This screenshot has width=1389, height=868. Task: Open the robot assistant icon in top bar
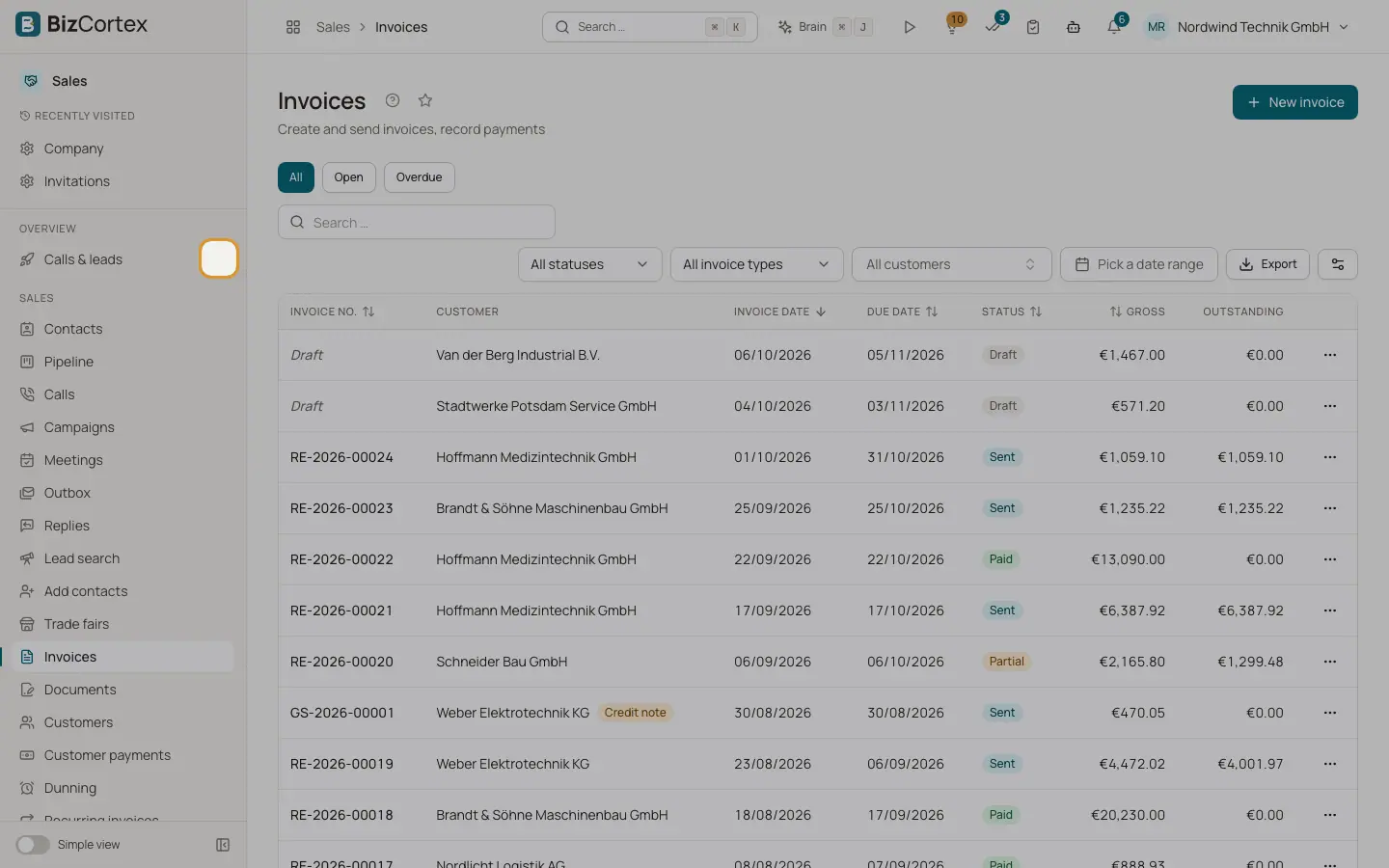tap(1074, 27)
